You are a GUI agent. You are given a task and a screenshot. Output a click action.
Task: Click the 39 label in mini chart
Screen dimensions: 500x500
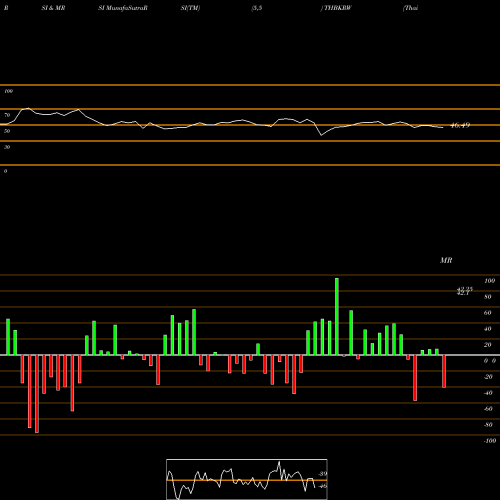click(x=323, y=474)
